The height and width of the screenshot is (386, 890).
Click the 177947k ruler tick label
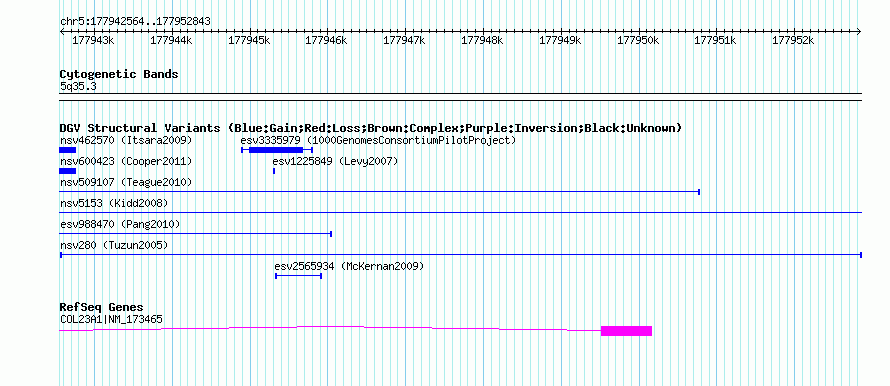(405, 40)
